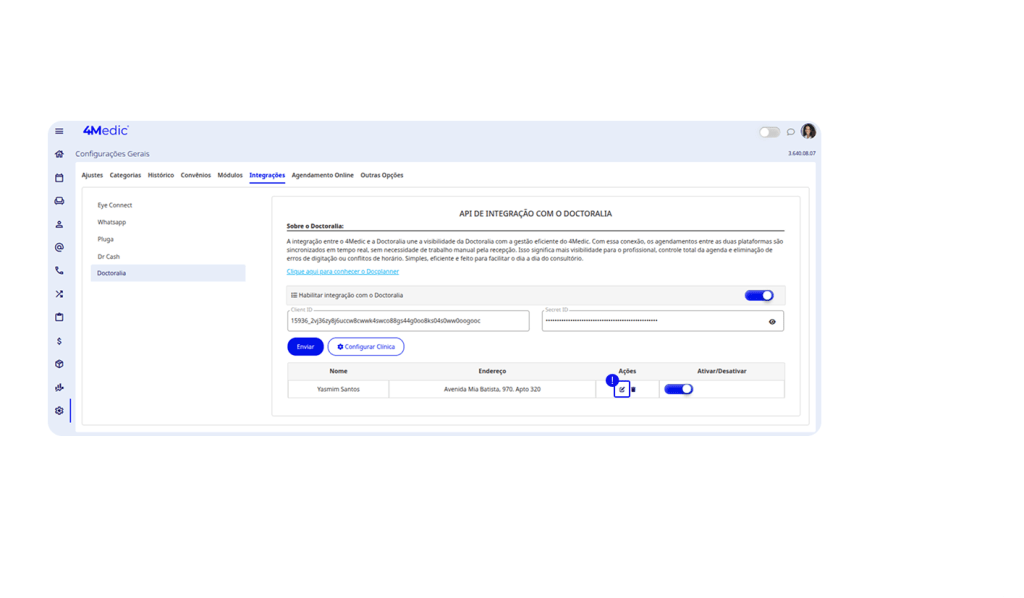Screen dimensions: 1024x598
Task: Open the Clique aqui para conhecer o Docplanner link
Action: 342,272
